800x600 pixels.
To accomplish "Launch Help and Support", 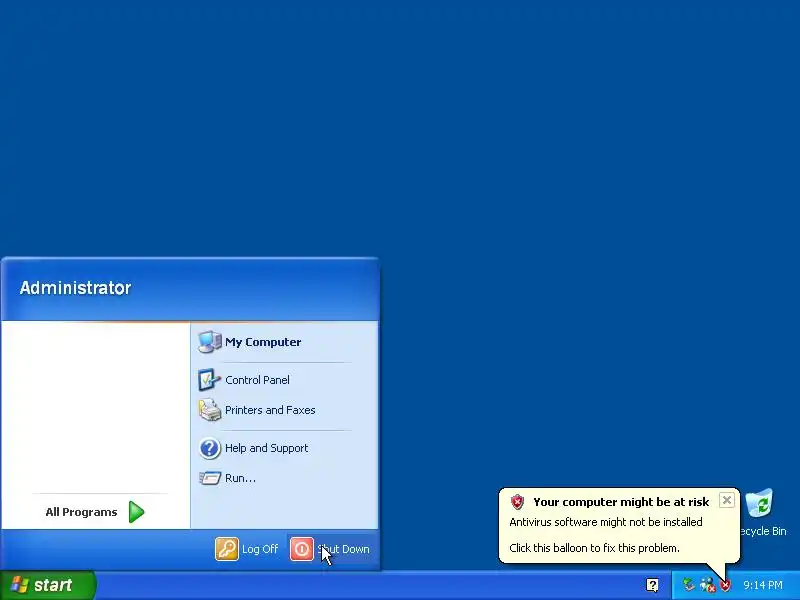I will pyautogui.click(x=284, y=448).
